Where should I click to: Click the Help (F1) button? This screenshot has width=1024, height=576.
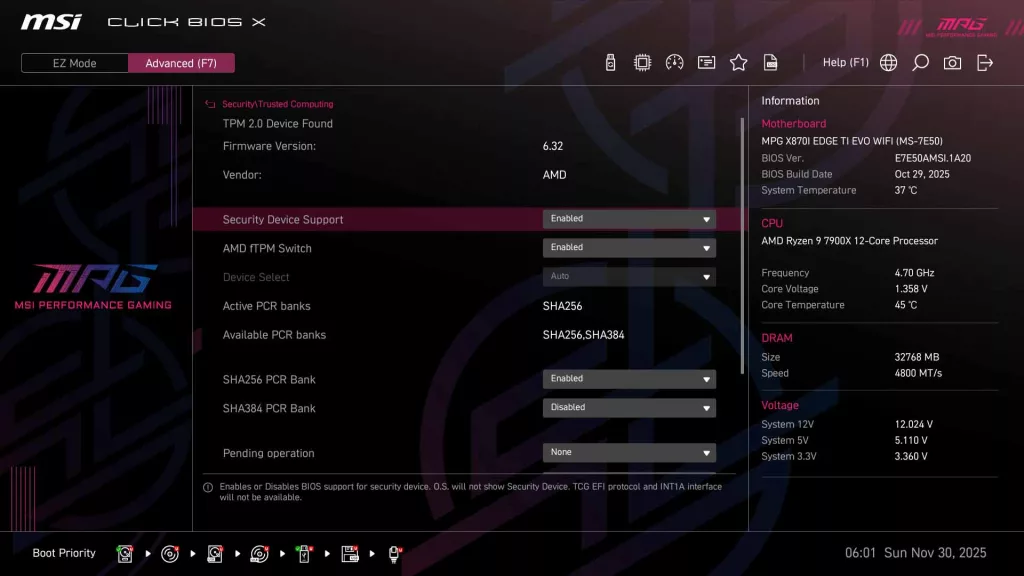pos(845,62)
